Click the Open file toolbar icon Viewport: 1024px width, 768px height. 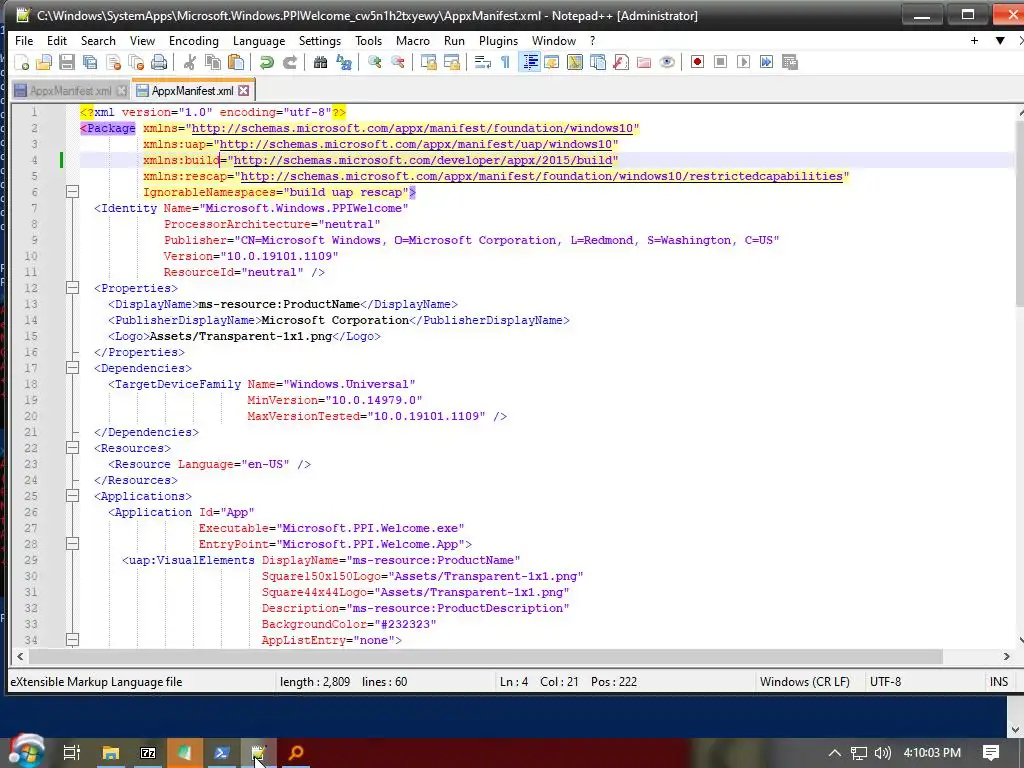click(x=44, y=62)
